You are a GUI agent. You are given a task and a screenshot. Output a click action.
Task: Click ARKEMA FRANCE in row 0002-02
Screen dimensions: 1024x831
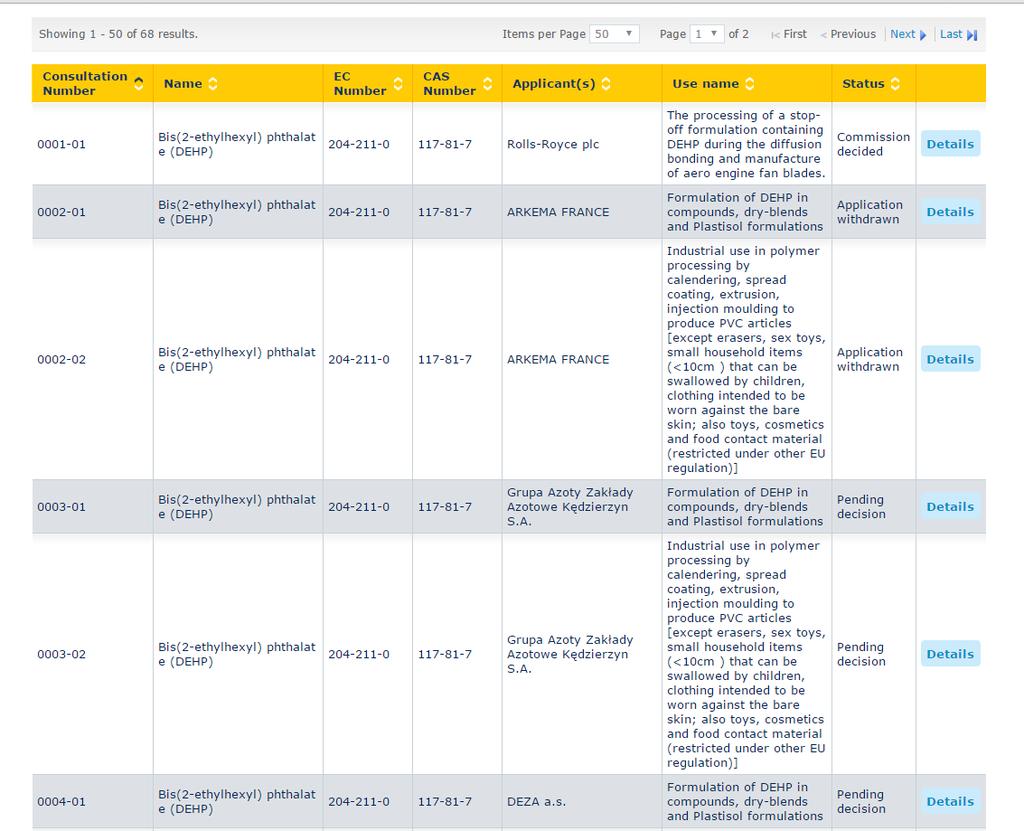(558, 359)
